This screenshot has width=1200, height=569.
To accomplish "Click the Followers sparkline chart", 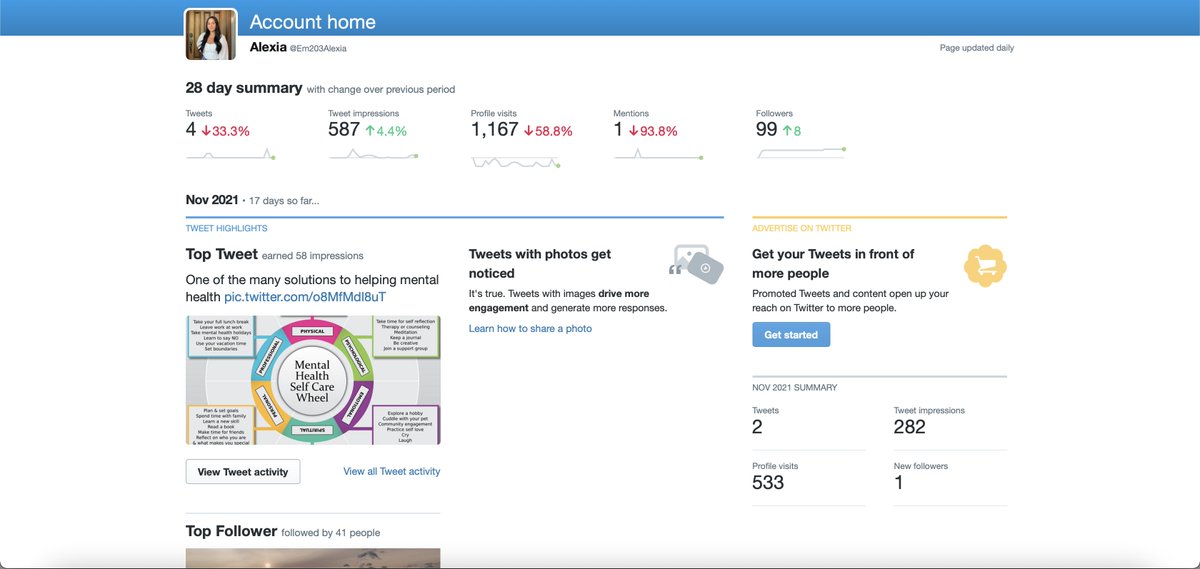I will [802, 153].
